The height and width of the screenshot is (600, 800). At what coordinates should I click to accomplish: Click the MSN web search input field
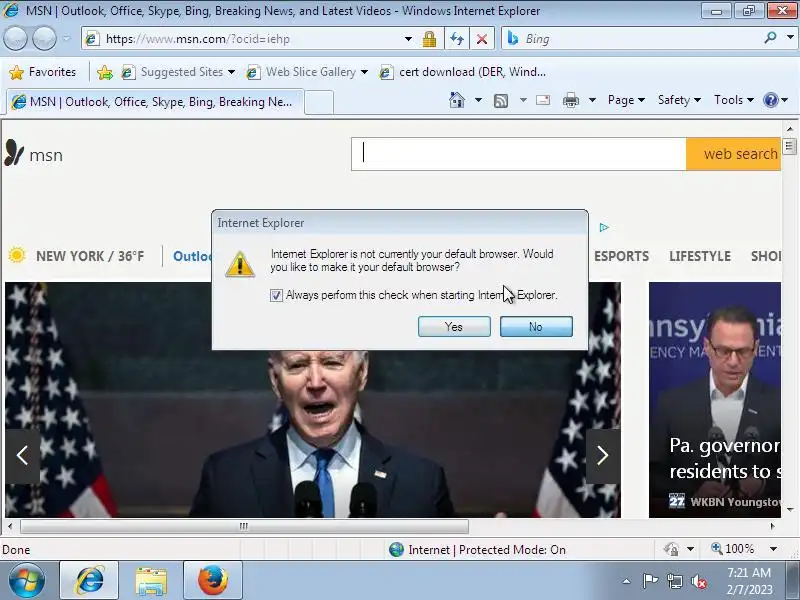coord(518,154)
